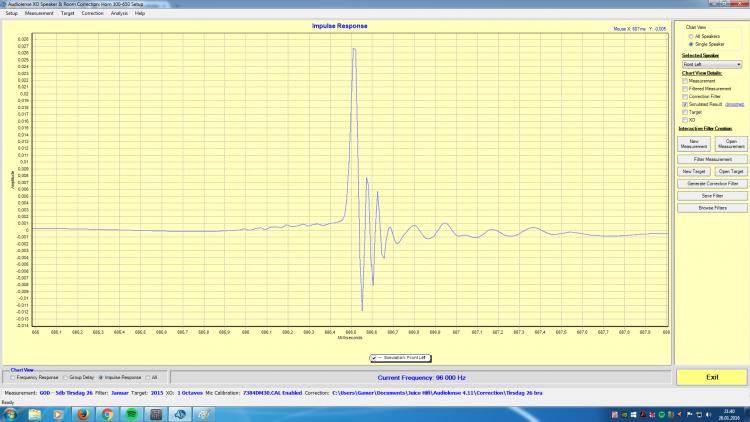The image size is (750, 422).
Task: Switch to the Audiolense taskbar icon
Action: pyautogui.click(x=180, y=414)
